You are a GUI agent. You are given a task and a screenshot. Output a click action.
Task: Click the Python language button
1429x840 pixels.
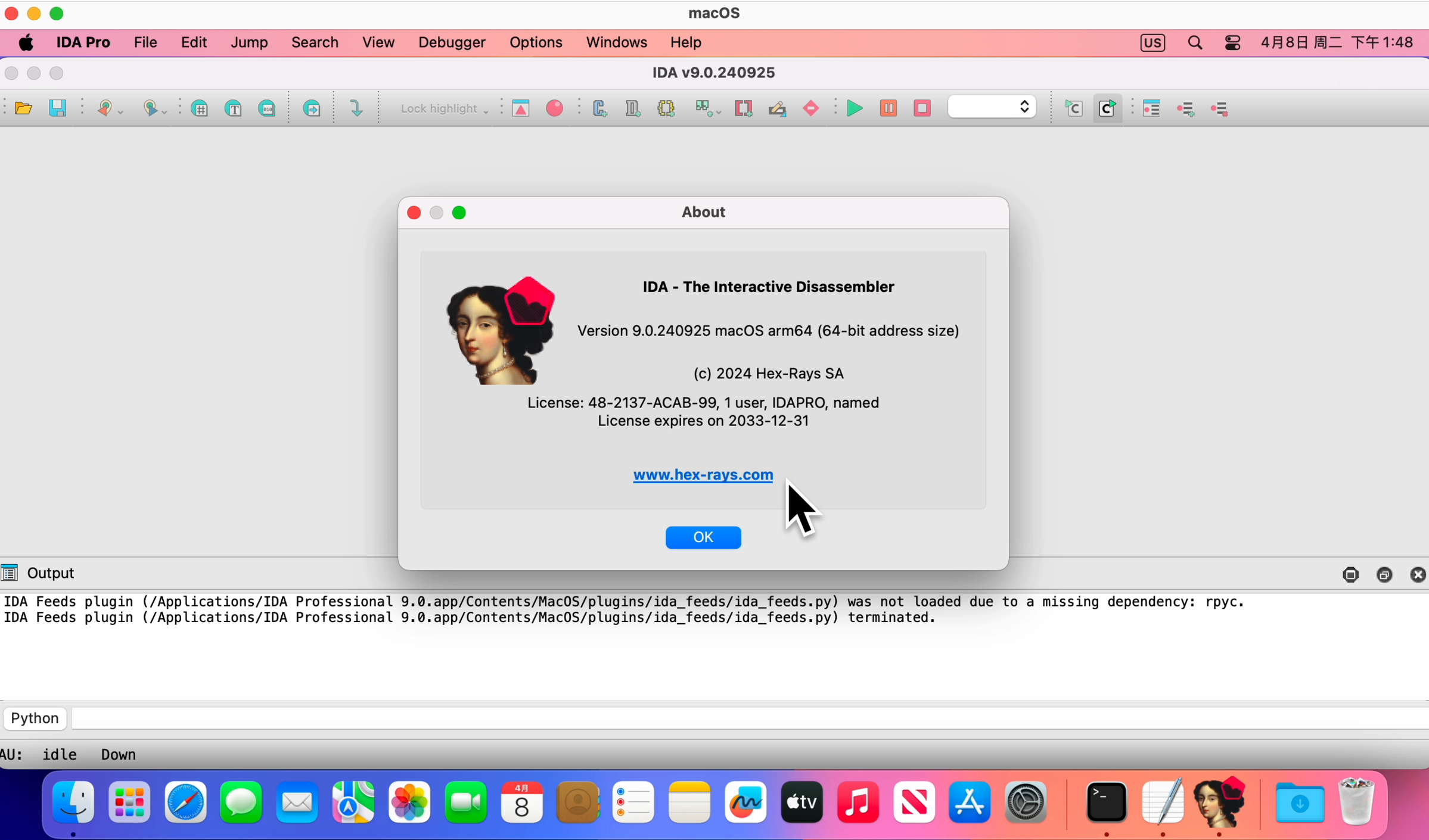point(35,718)
